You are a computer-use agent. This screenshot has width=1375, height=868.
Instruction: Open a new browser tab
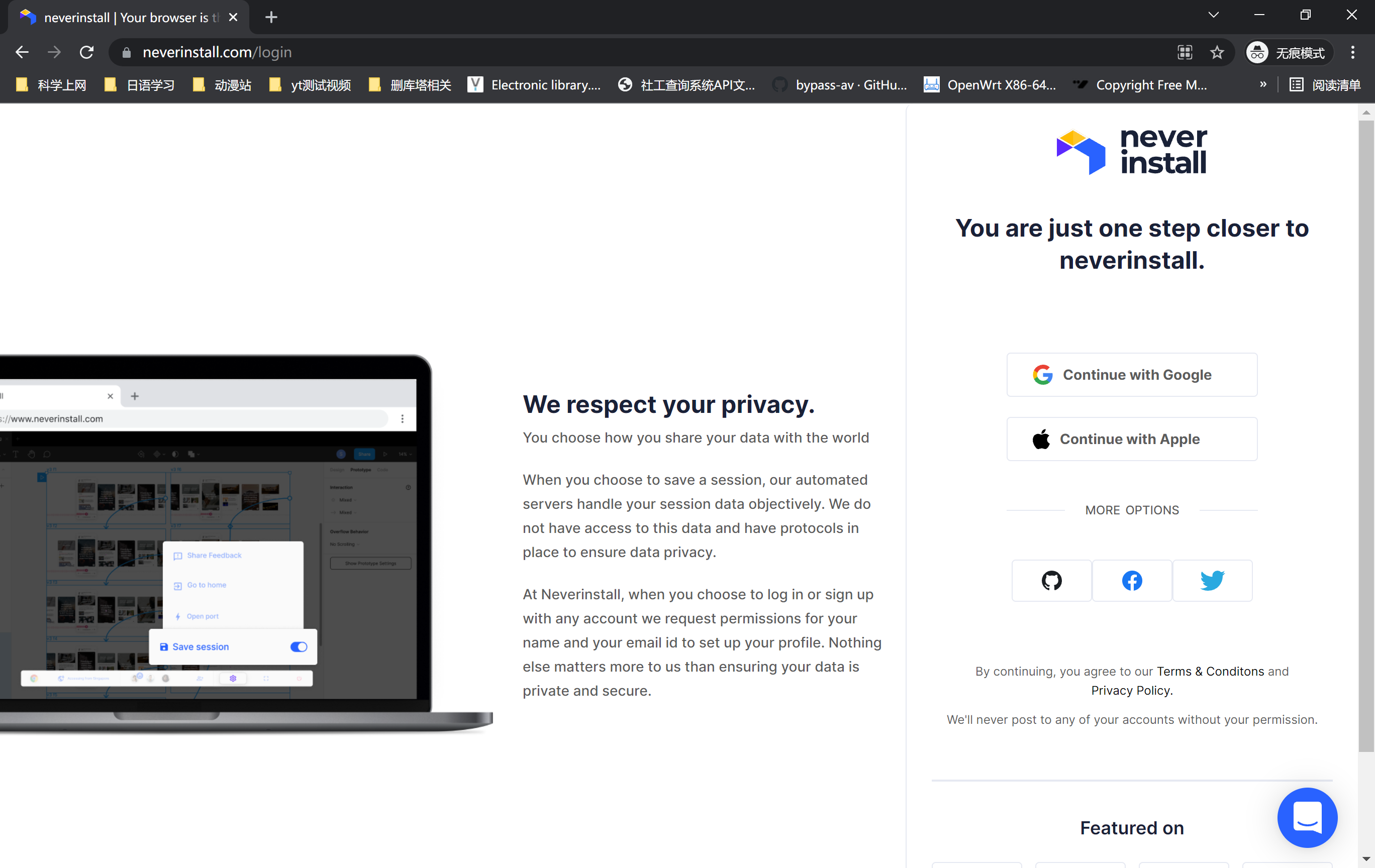click(x=271, y=17)
